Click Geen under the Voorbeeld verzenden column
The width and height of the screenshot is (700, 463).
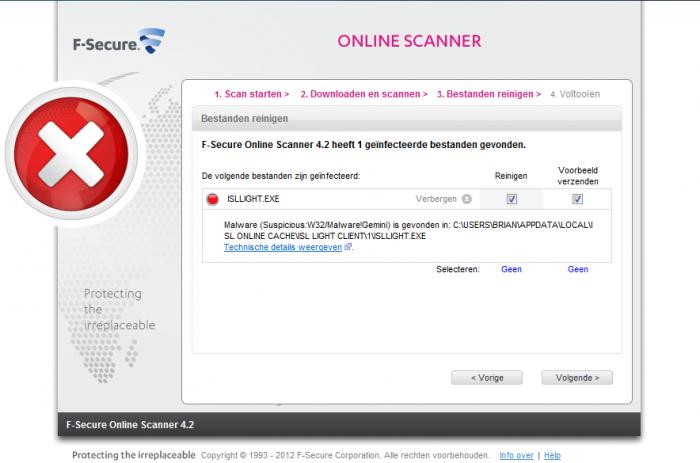[x=578, y=269]
